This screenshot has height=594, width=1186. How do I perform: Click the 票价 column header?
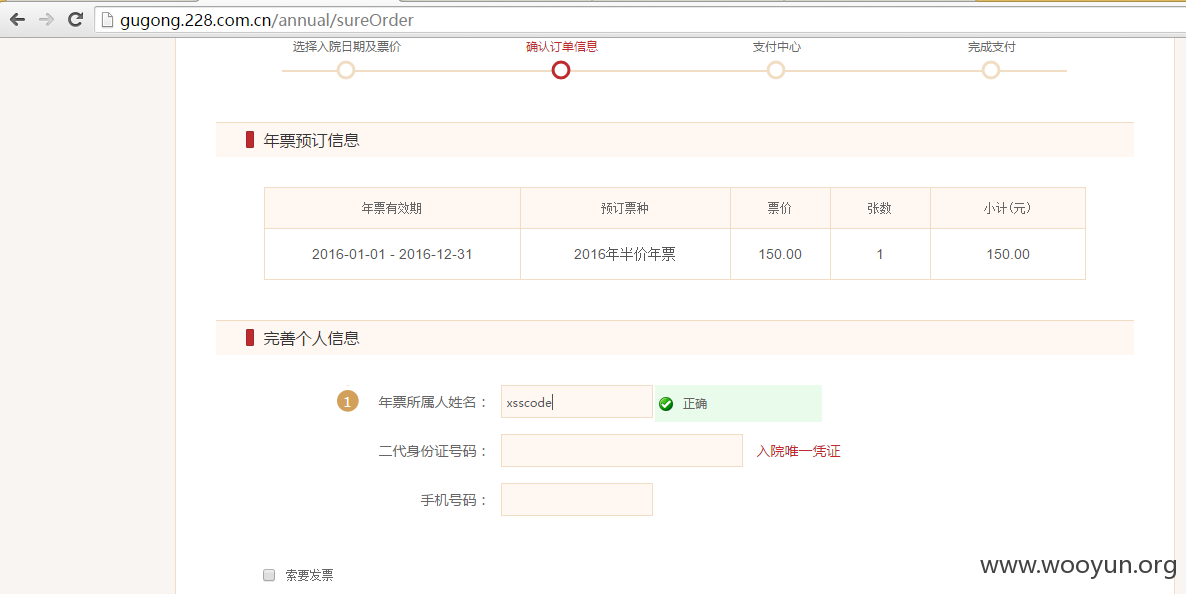click(780, 208)
